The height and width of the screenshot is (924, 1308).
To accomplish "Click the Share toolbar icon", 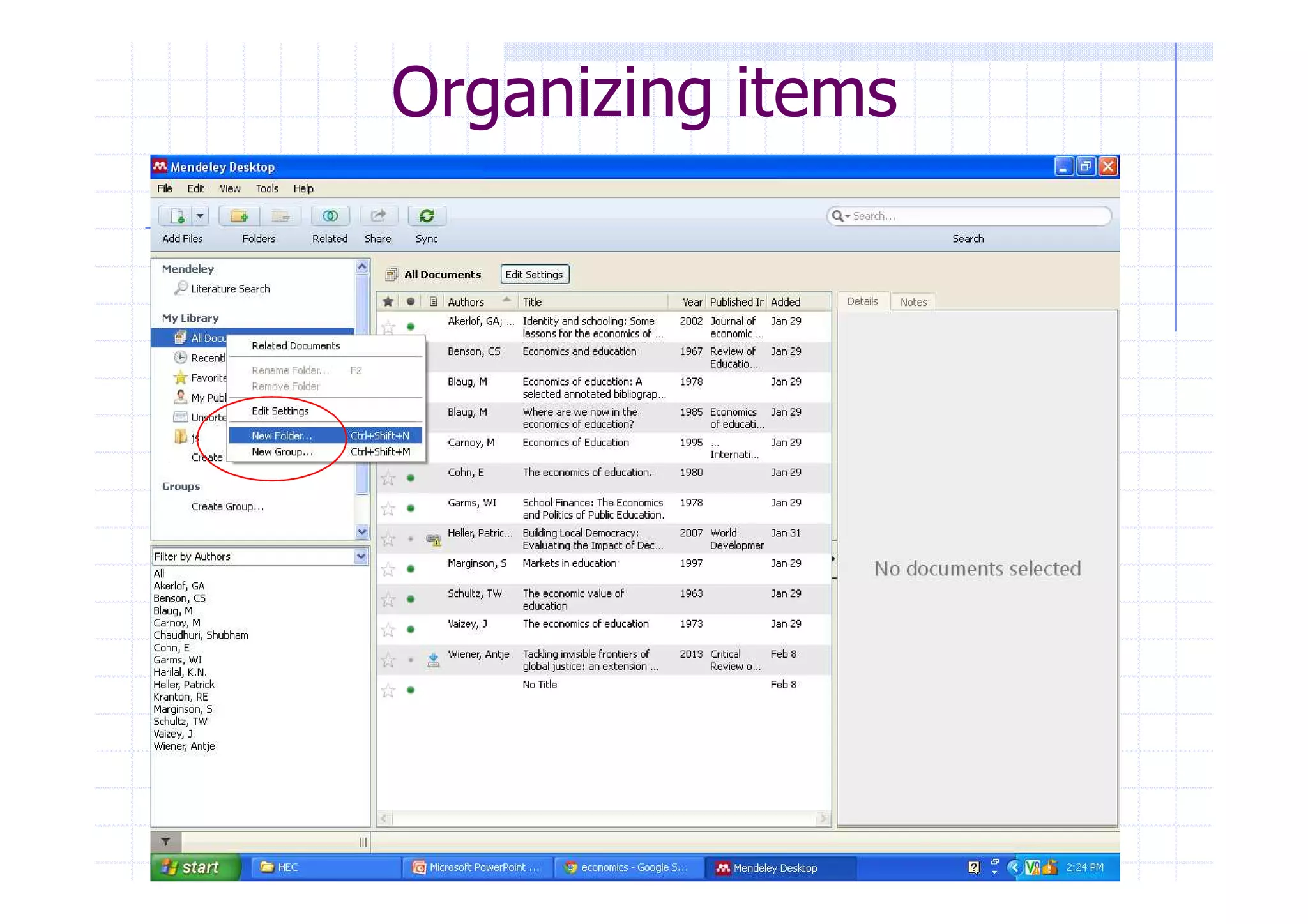I will [378, 216].
